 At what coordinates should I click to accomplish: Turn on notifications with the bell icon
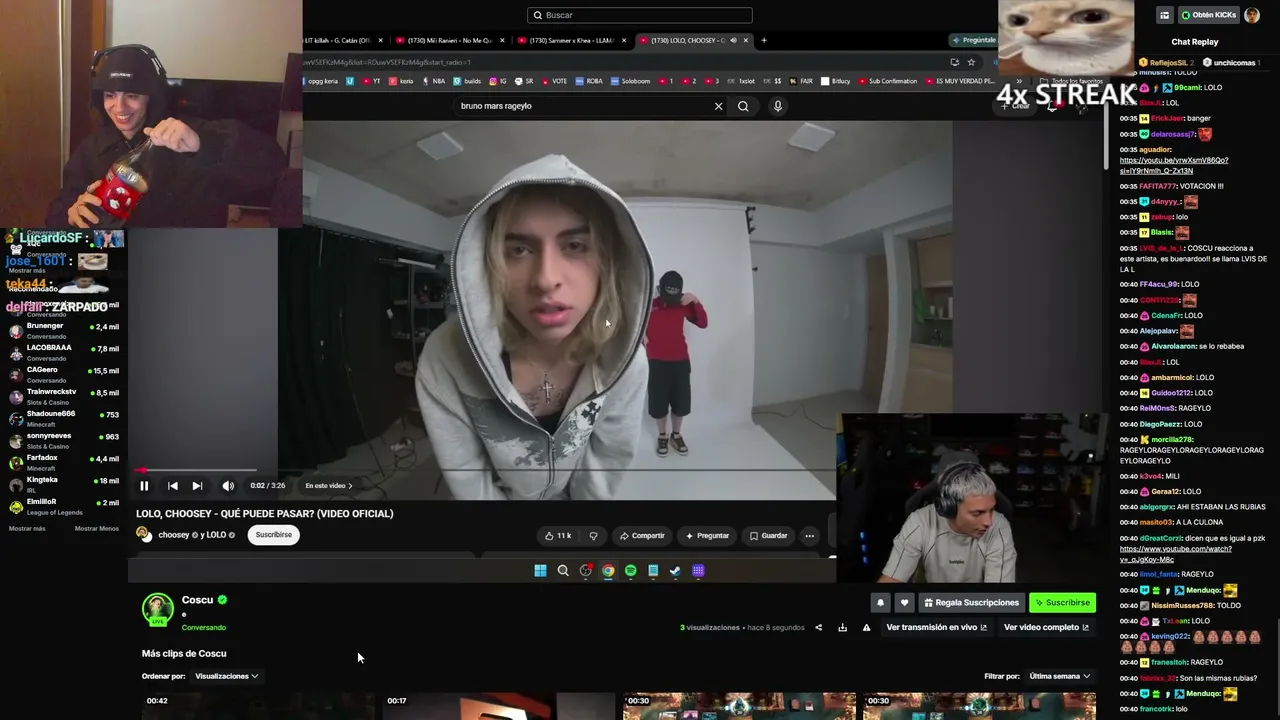tap(880, 603)
